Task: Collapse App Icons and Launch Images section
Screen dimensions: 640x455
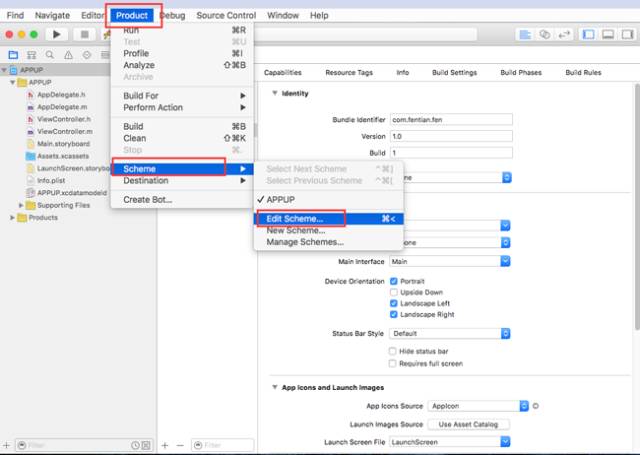Action: coord(275,387)
